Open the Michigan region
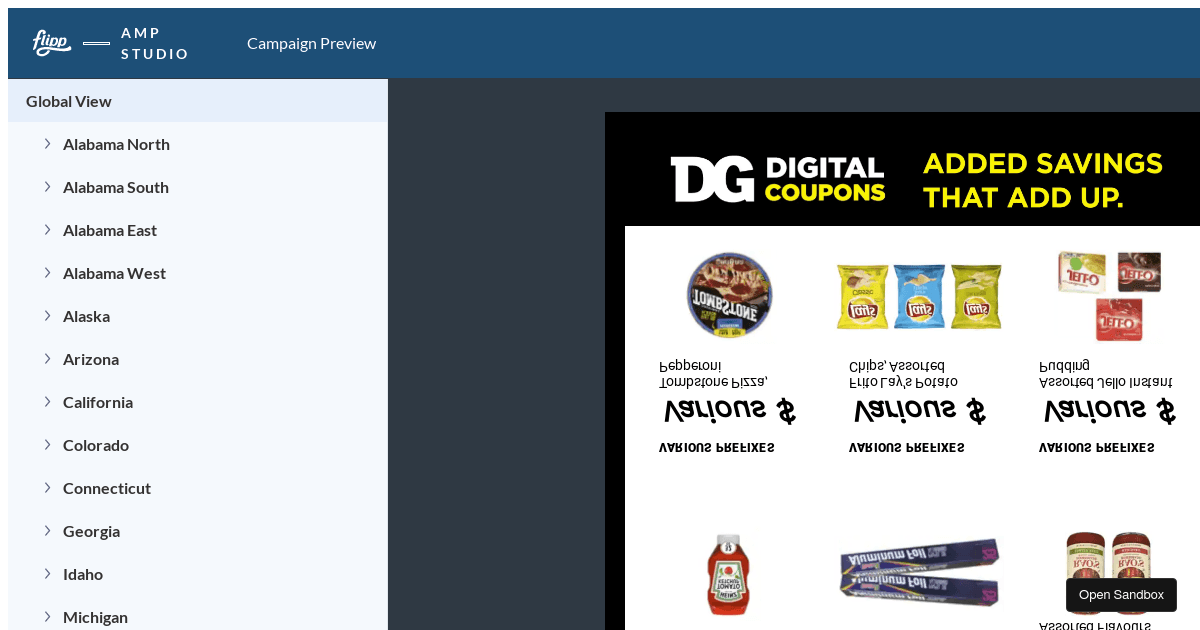The image size is (1200, 630). [95, 617]
